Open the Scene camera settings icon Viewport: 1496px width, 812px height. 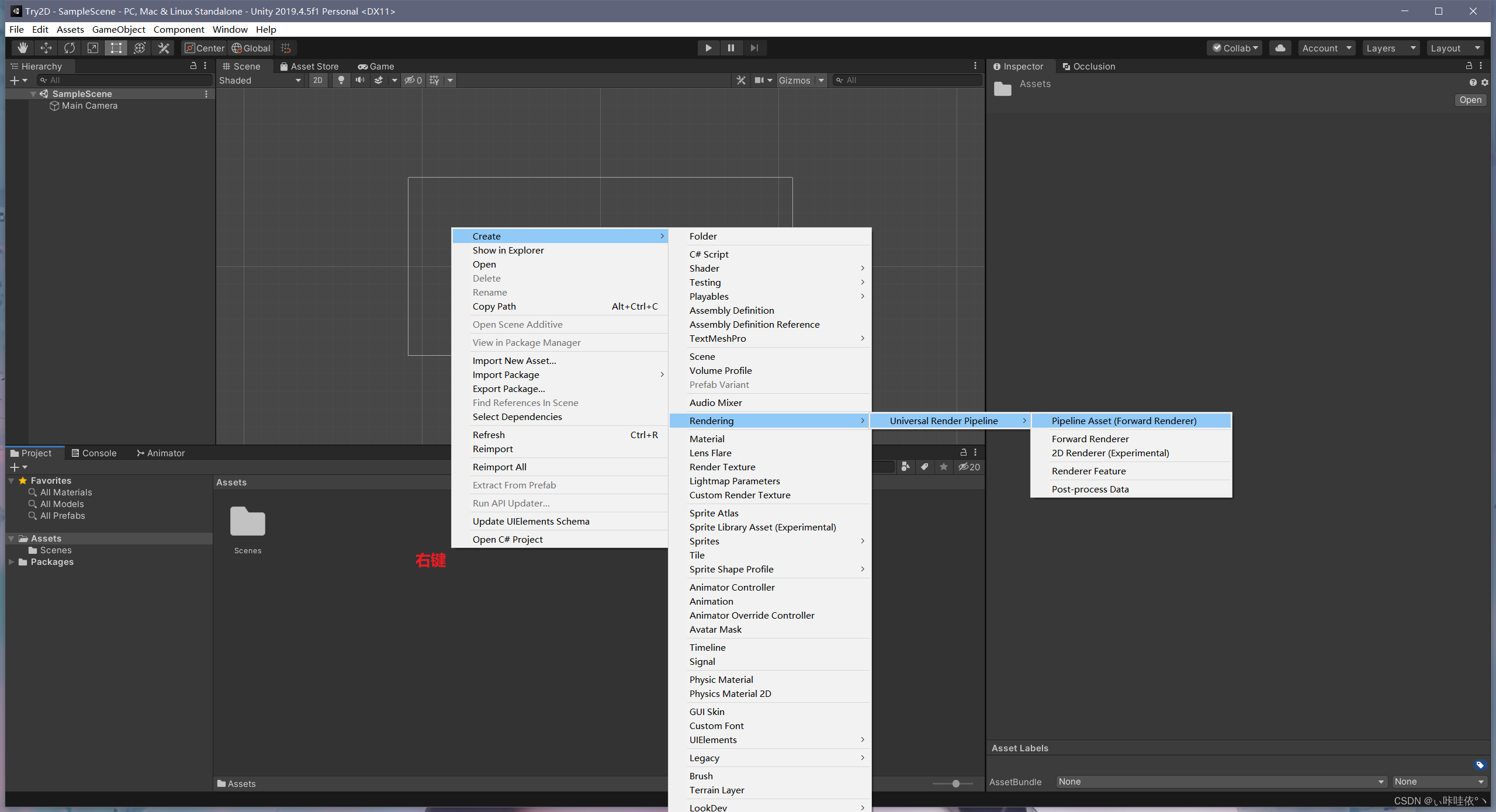(x=759, y=80)
